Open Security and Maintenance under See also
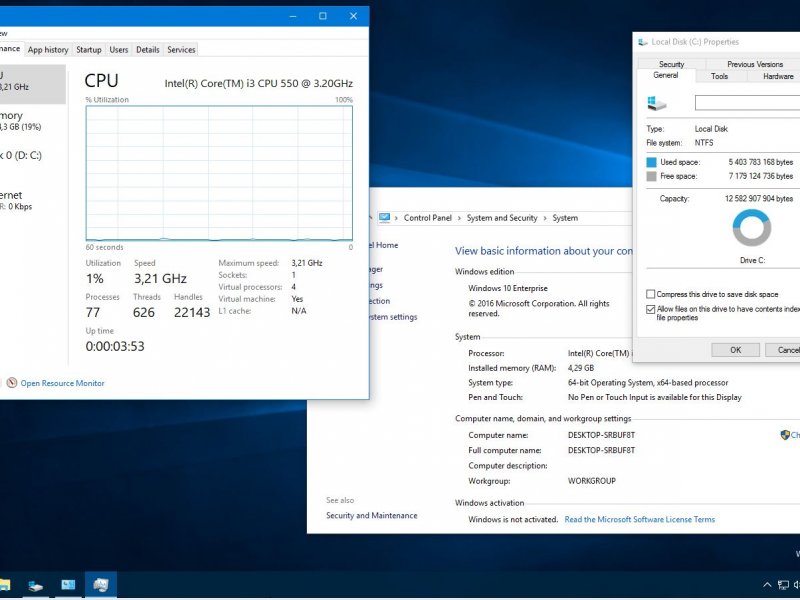The width and height of the screenshot is (800, 600). point(371,515)
